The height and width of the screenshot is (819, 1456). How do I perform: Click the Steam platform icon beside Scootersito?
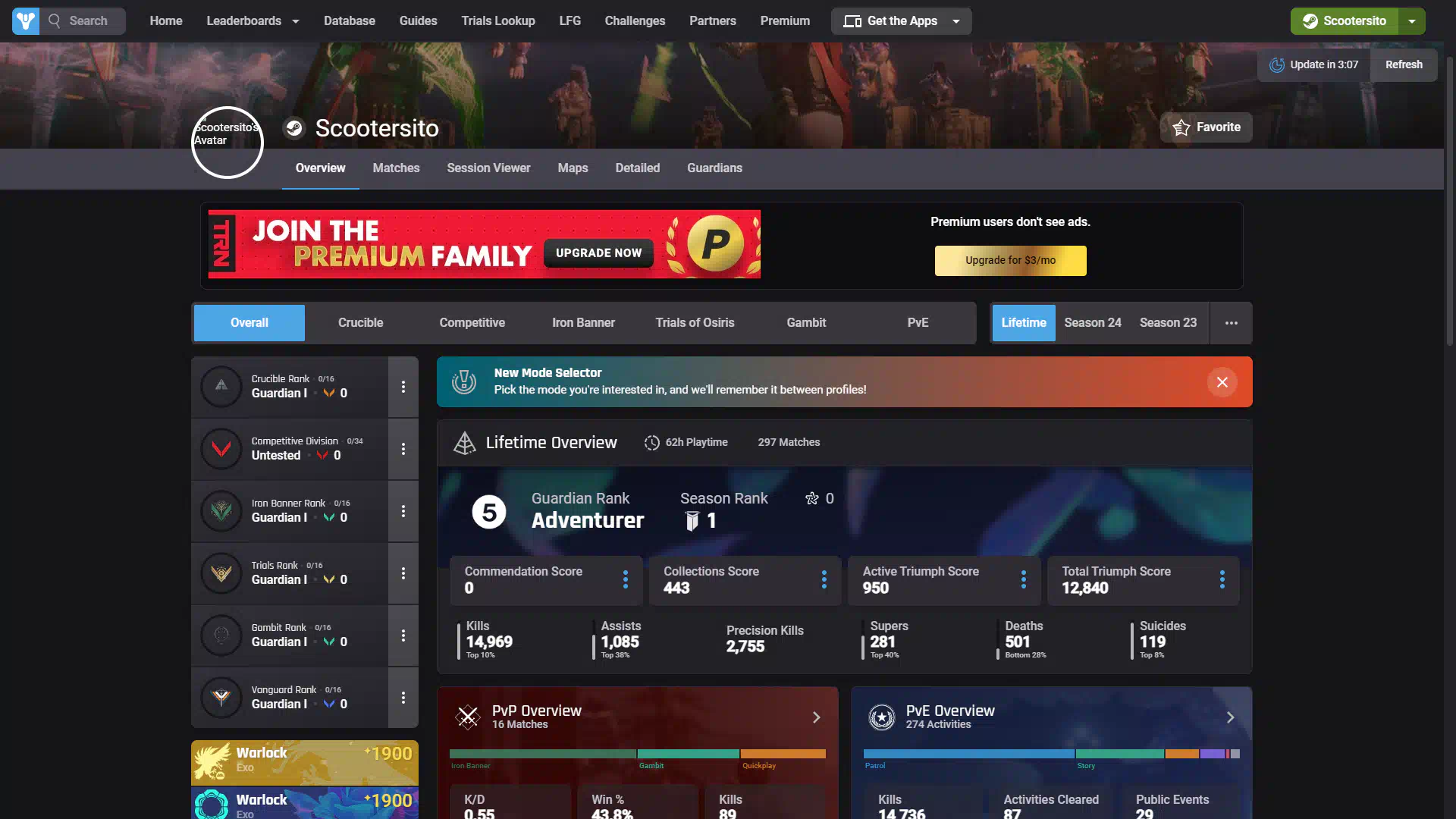coord(294,128)
